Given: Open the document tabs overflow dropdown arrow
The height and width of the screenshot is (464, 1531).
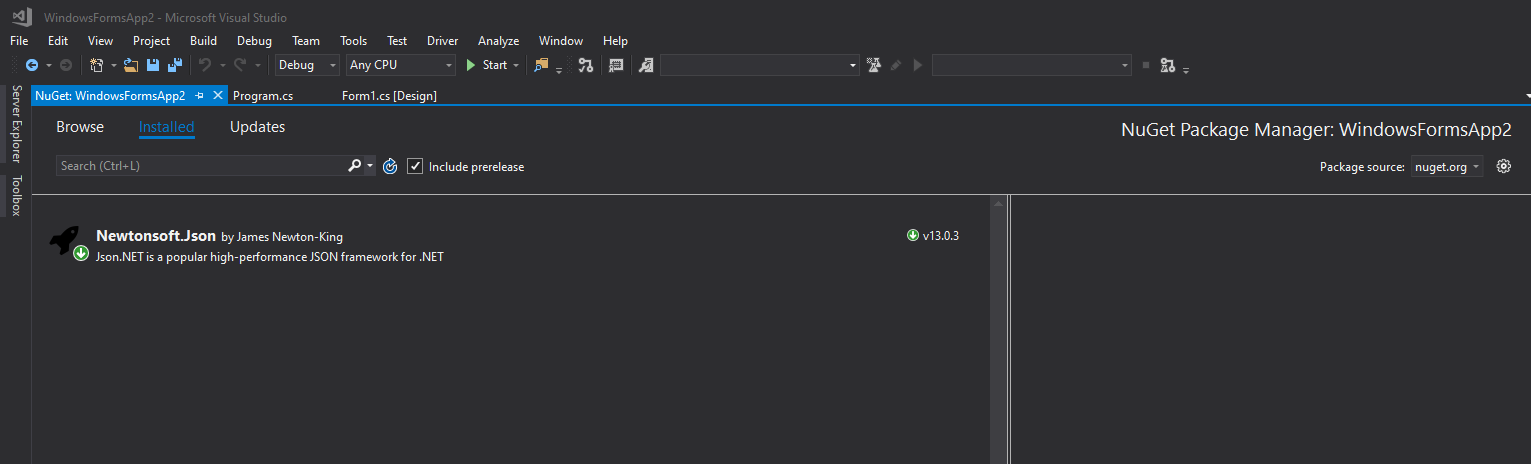Looking at the screenshot, I should point(1527,96).
